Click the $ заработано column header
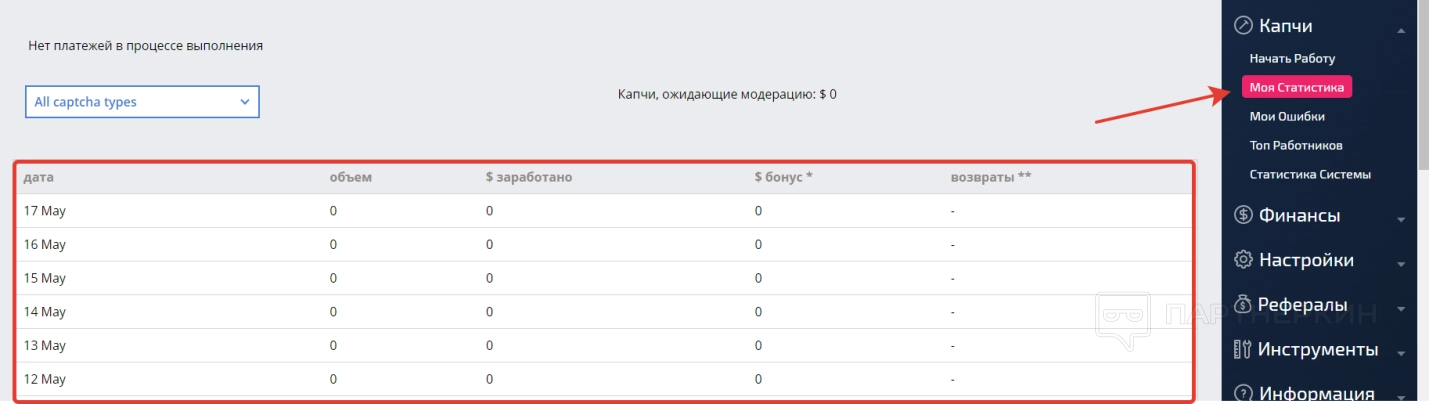 coord(528,177)
